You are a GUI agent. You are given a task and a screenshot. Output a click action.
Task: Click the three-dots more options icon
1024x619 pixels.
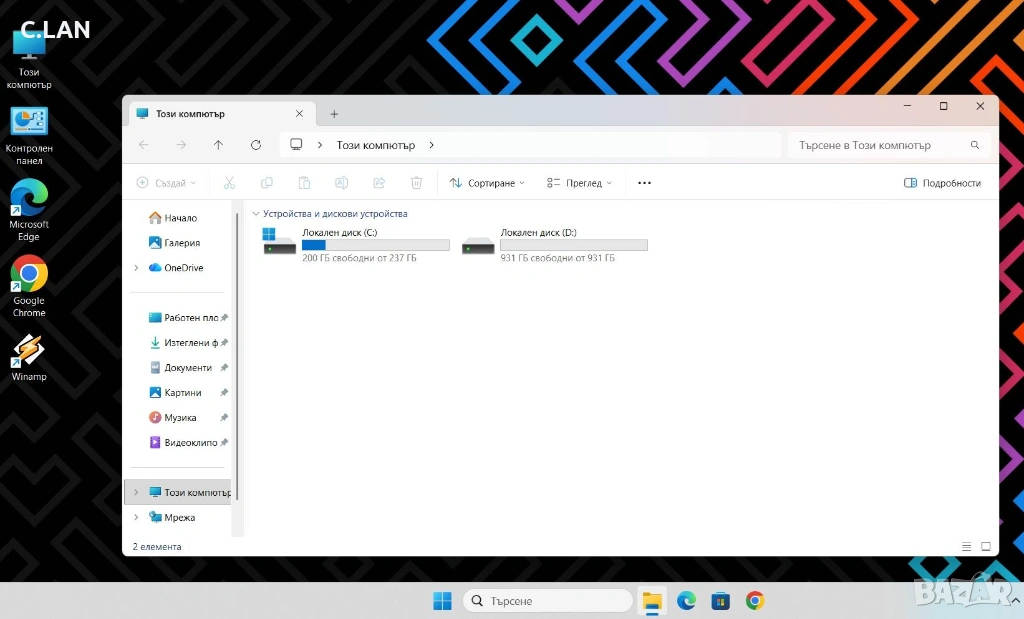[x=644, y=183]
